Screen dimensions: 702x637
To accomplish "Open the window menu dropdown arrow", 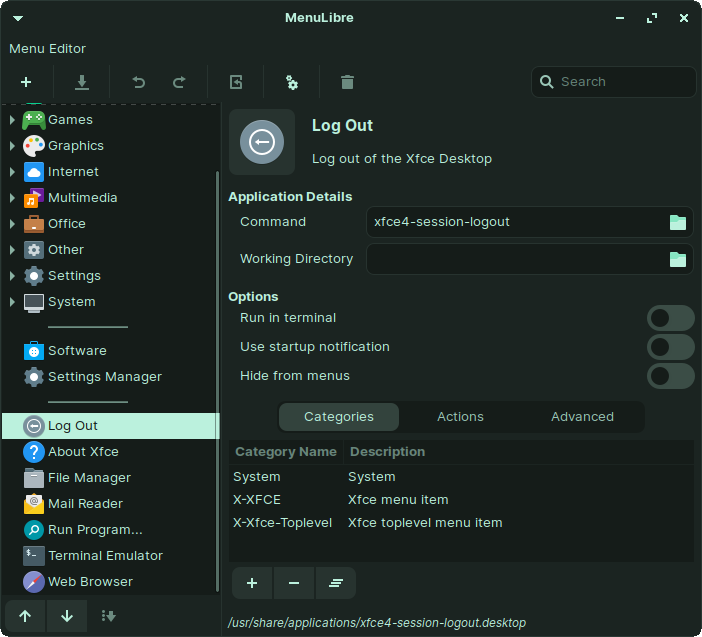I will point(18,18).
